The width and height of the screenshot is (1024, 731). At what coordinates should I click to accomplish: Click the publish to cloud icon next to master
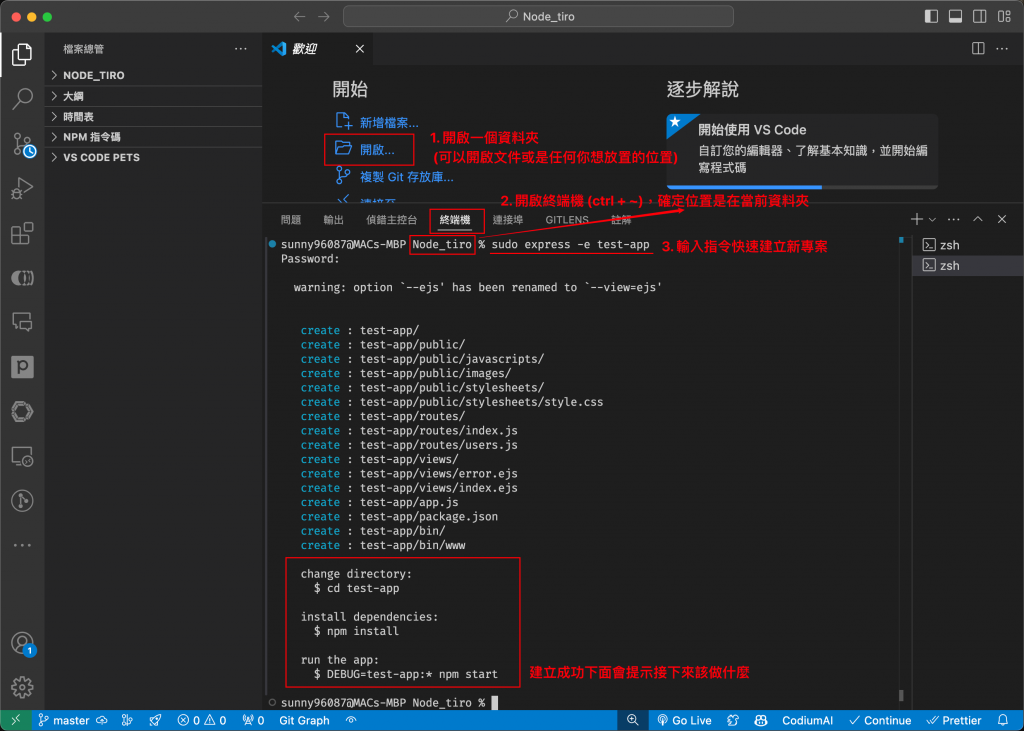(x=102, y=721)
